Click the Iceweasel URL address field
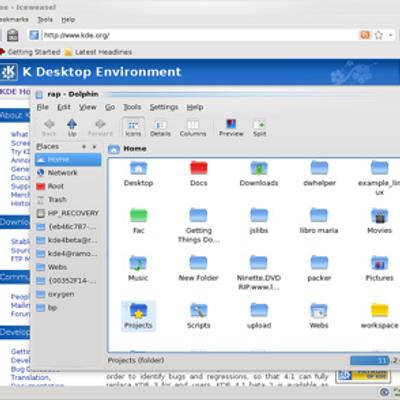 (200, 35)
